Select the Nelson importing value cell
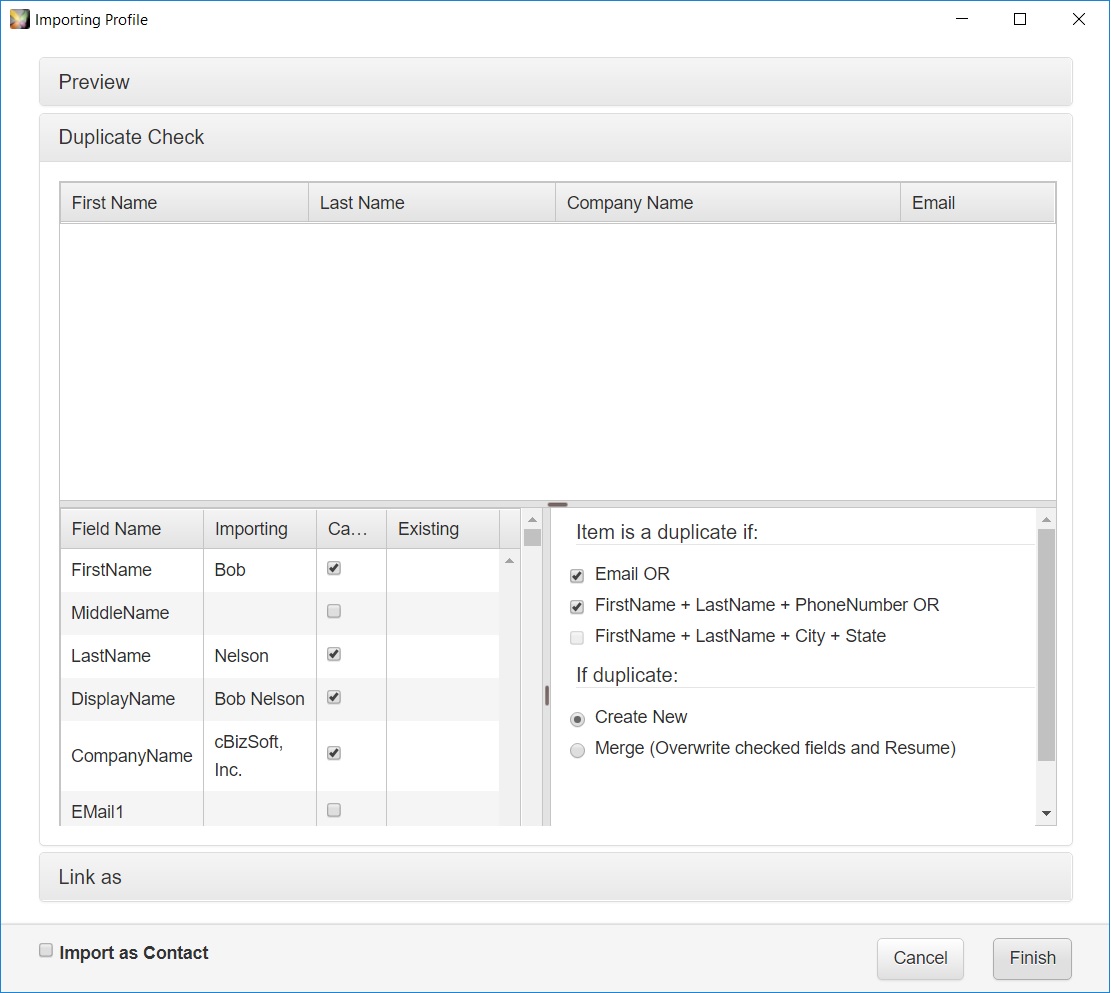Screen dimensions: 1111x993 260,656
